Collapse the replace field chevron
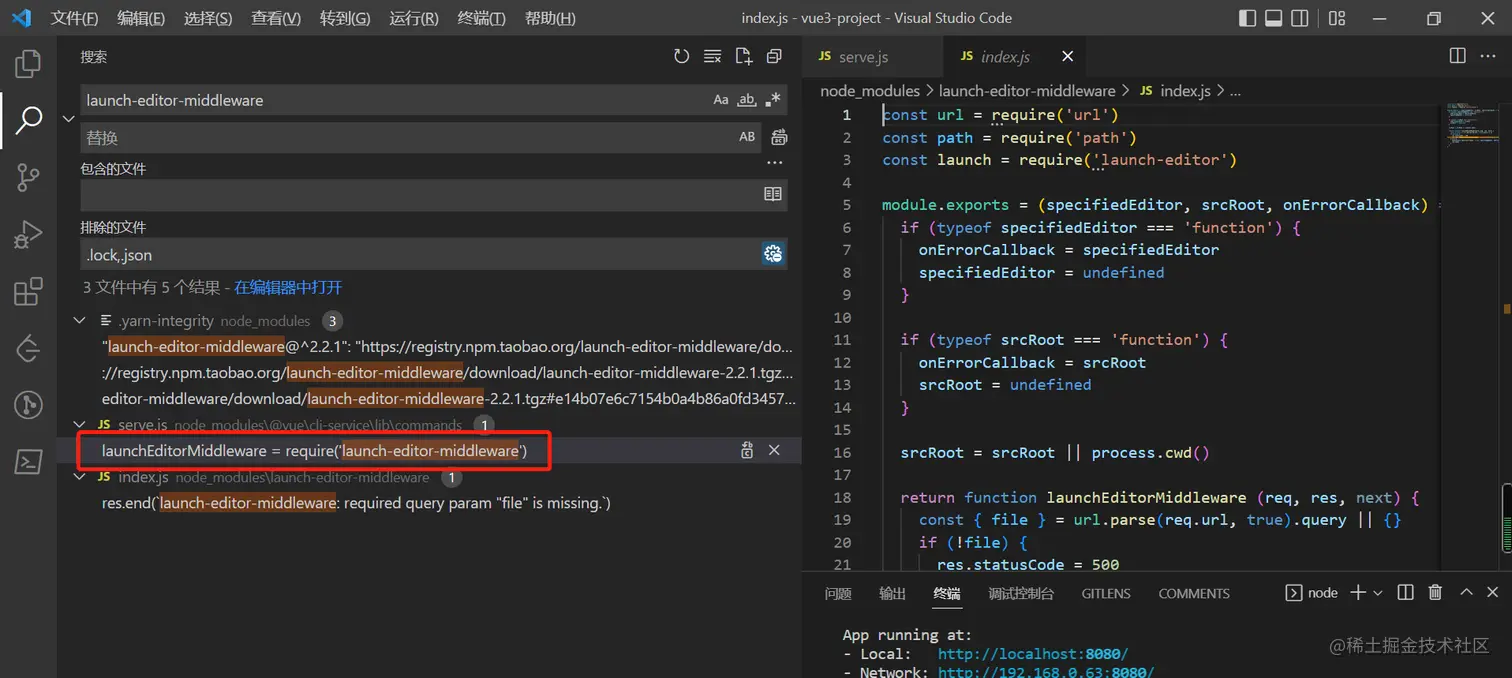This screenshot has height=678, width=1512. coord(69,118)
